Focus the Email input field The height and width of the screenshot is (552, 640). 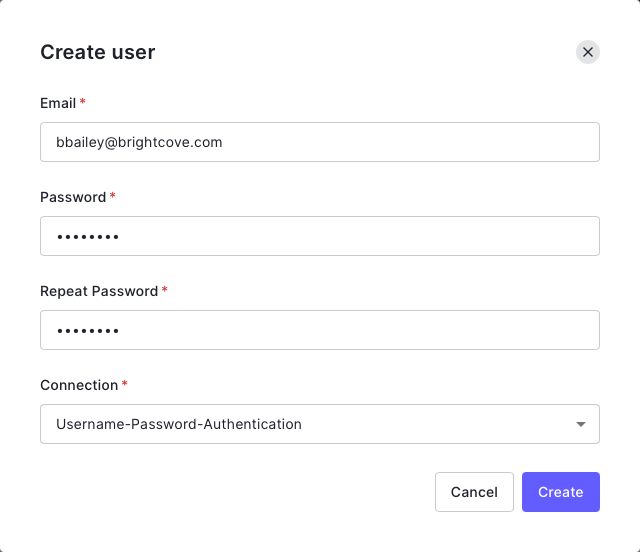point(320,142)
